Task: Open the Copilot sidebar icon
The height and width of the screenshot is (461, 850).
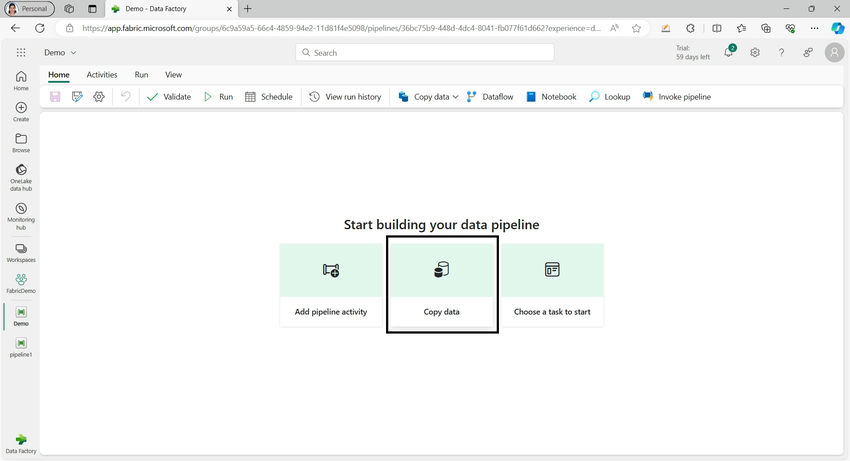Action: (x=838, y=28)
